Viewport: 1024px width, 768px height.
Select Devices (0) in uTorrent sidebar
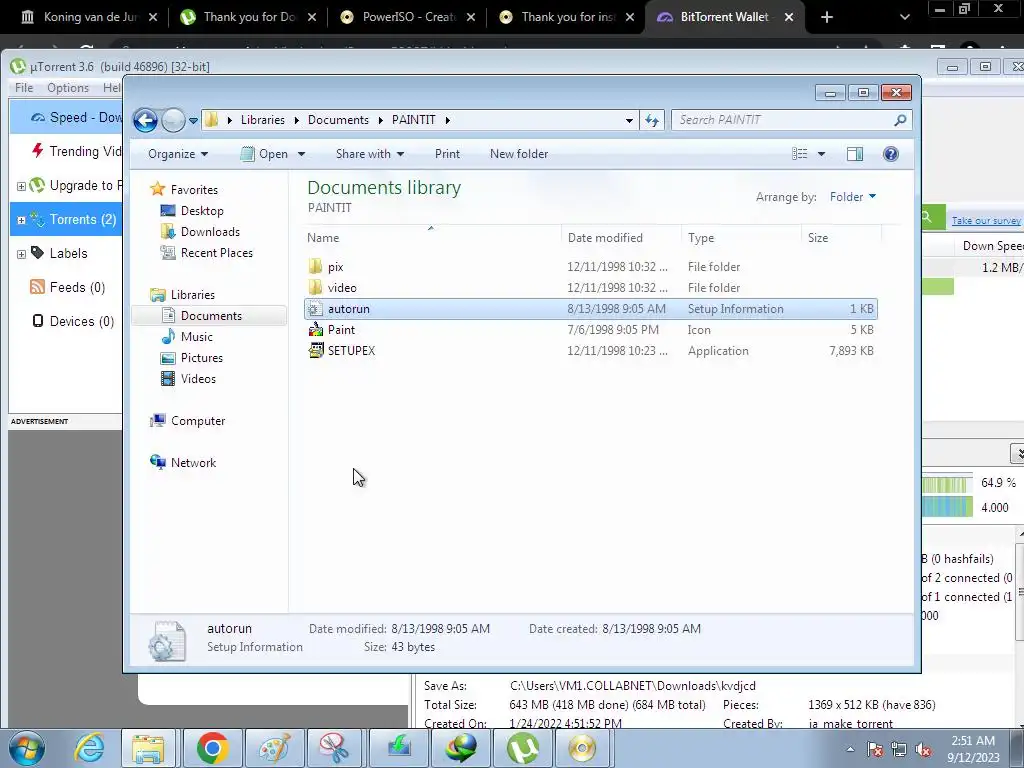click(x=72, y=321)
